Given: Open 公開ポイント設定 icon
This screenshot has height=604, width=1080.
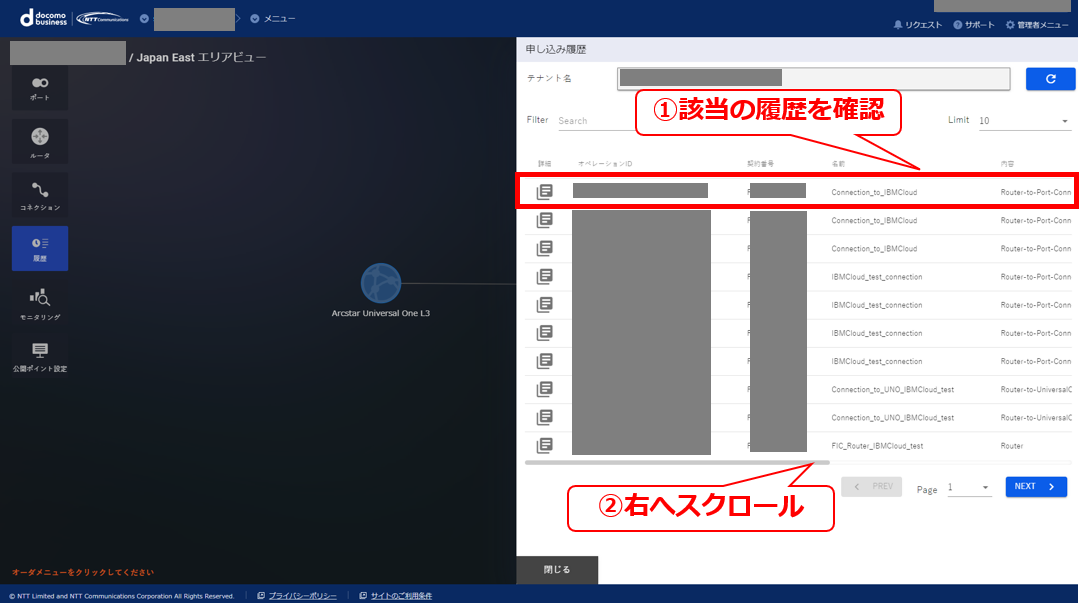Looking at the screenshot, I should (x=40, y=357).
